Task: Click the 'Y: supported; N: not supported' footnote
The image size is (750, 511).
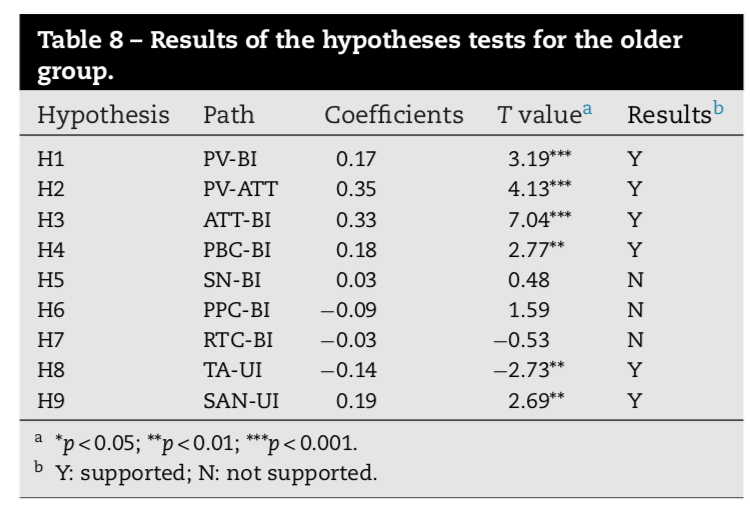Action: click(217, 472)
